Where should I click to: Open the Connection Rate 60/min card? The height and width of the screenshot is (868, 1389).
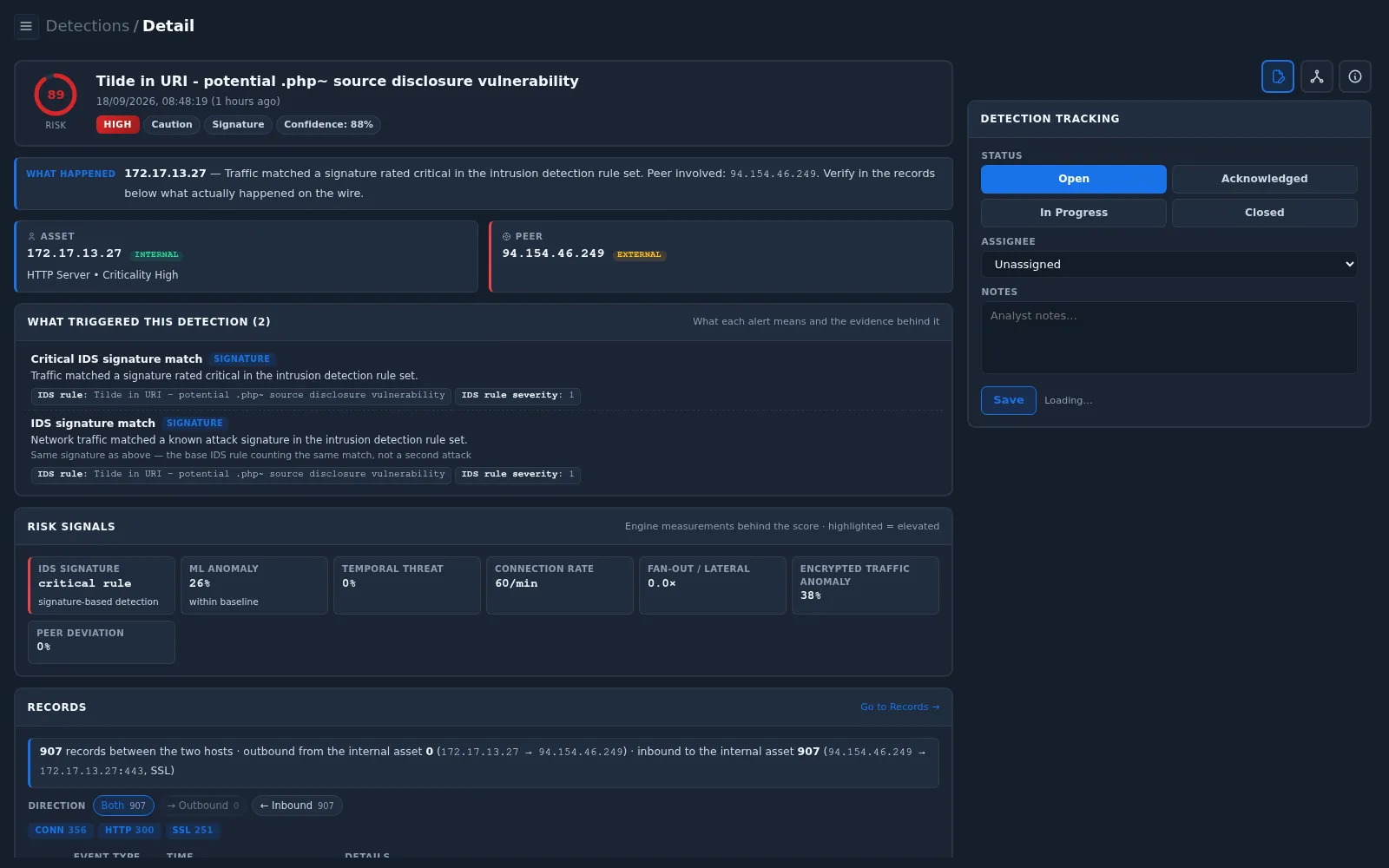tap(560, 586)
